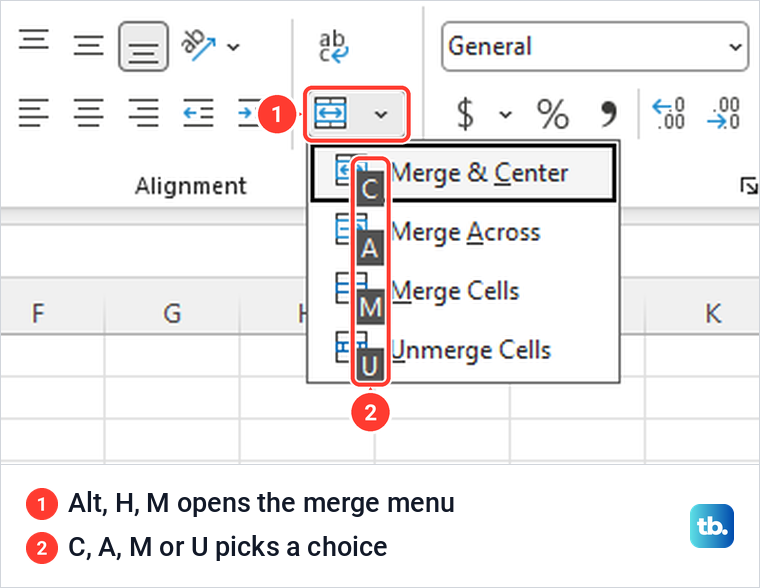Open General number format combo box
Viewport: 760px width, 588px height.
point(595,47)
